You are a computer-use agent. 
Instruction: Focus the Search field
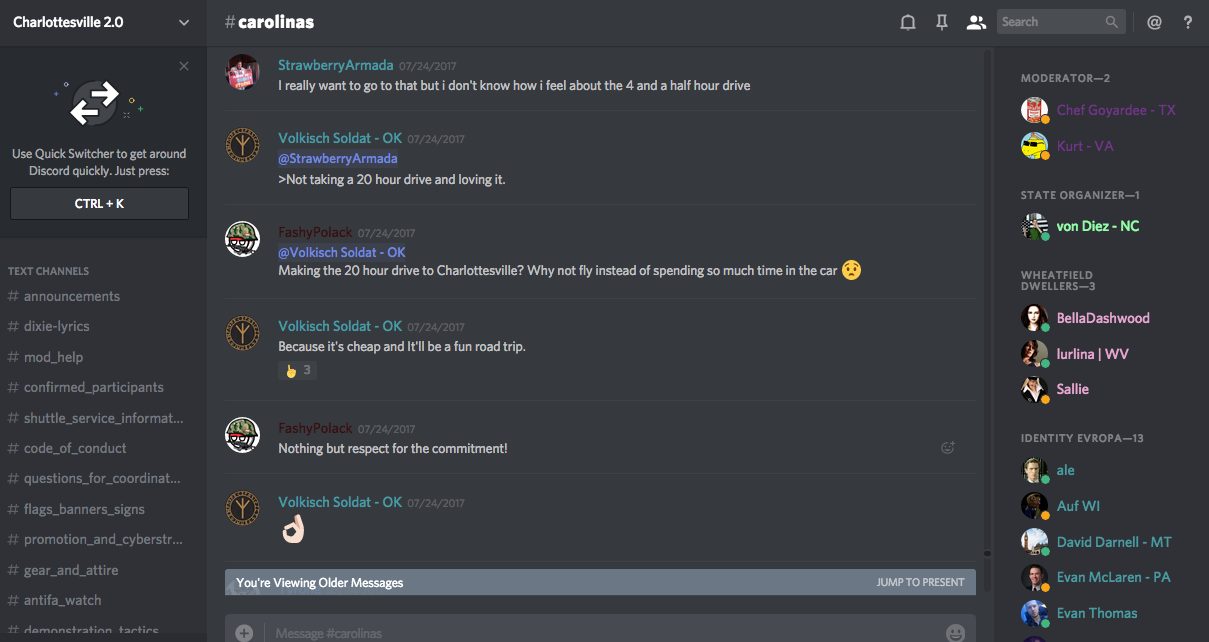pos(1050,22)
